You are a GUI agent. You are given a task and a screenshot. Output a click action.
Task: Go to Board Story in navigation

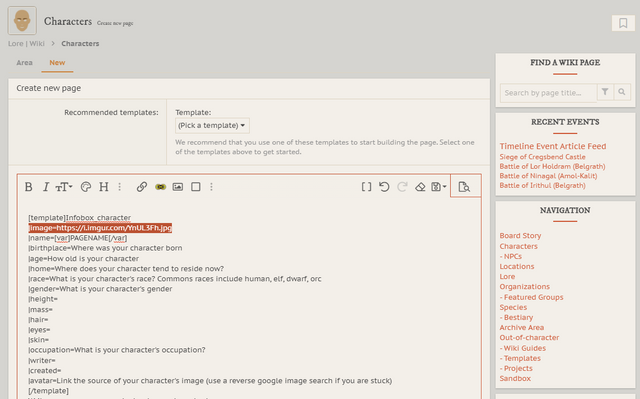(x=520, y=236)
